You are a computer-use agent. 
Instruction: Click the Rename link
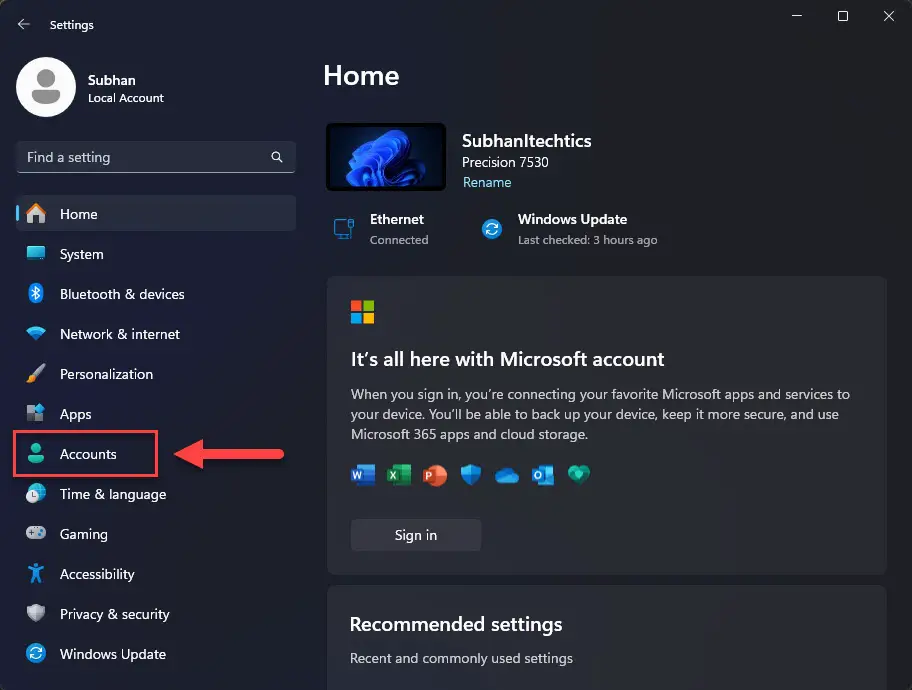click(487, 182)
